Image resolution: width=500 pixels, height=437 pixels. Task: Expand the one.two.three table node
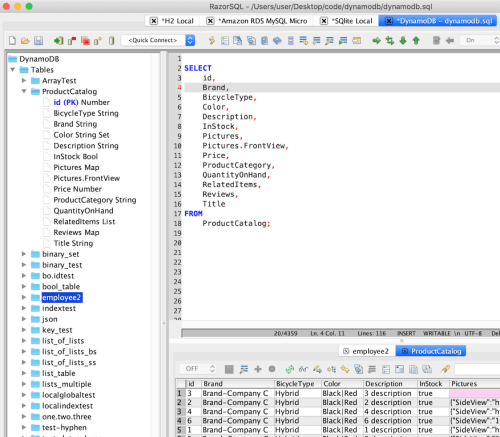(24, 416)
